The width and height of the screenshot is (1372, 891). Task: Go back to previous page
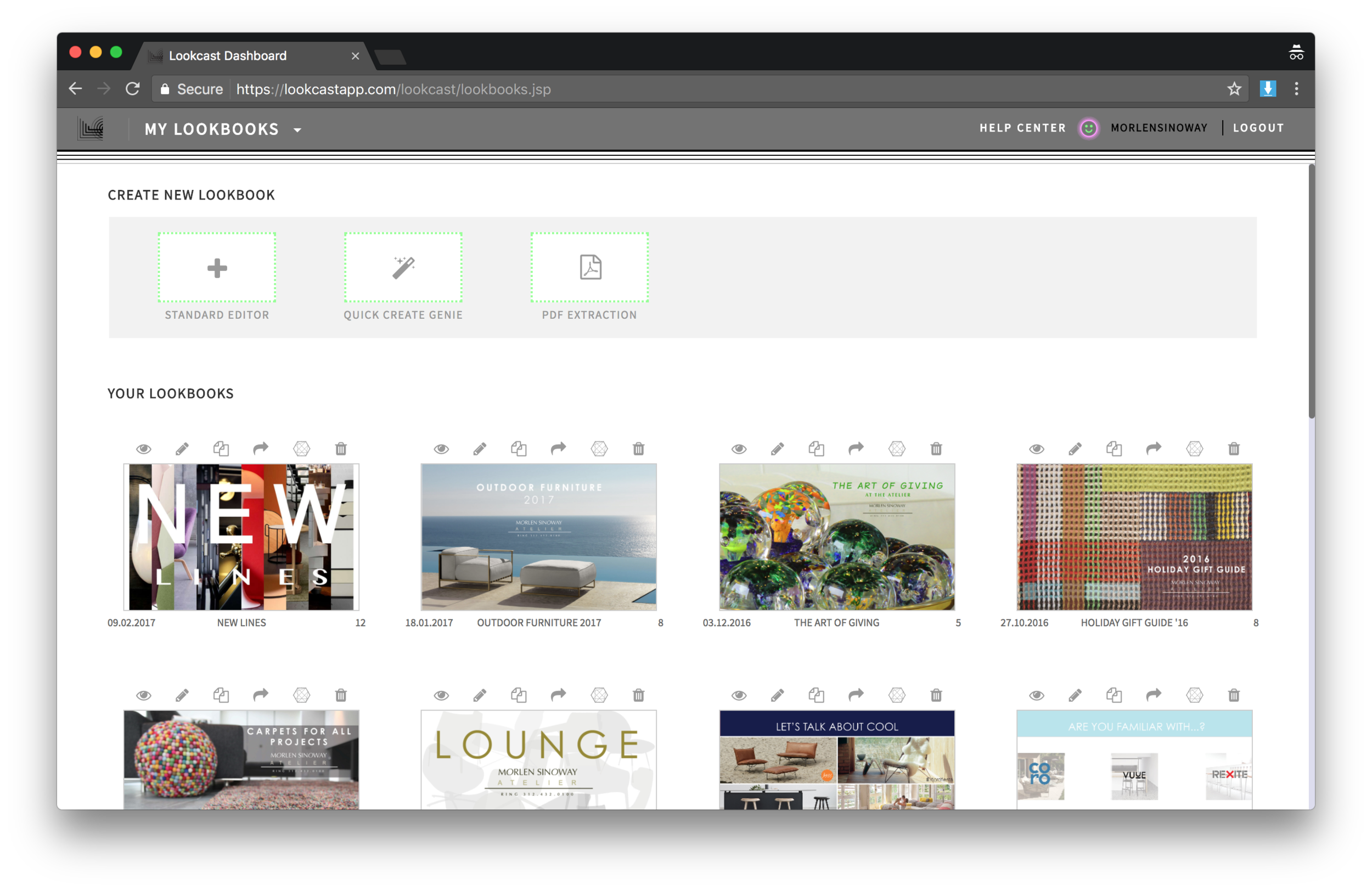pos(76,89)
